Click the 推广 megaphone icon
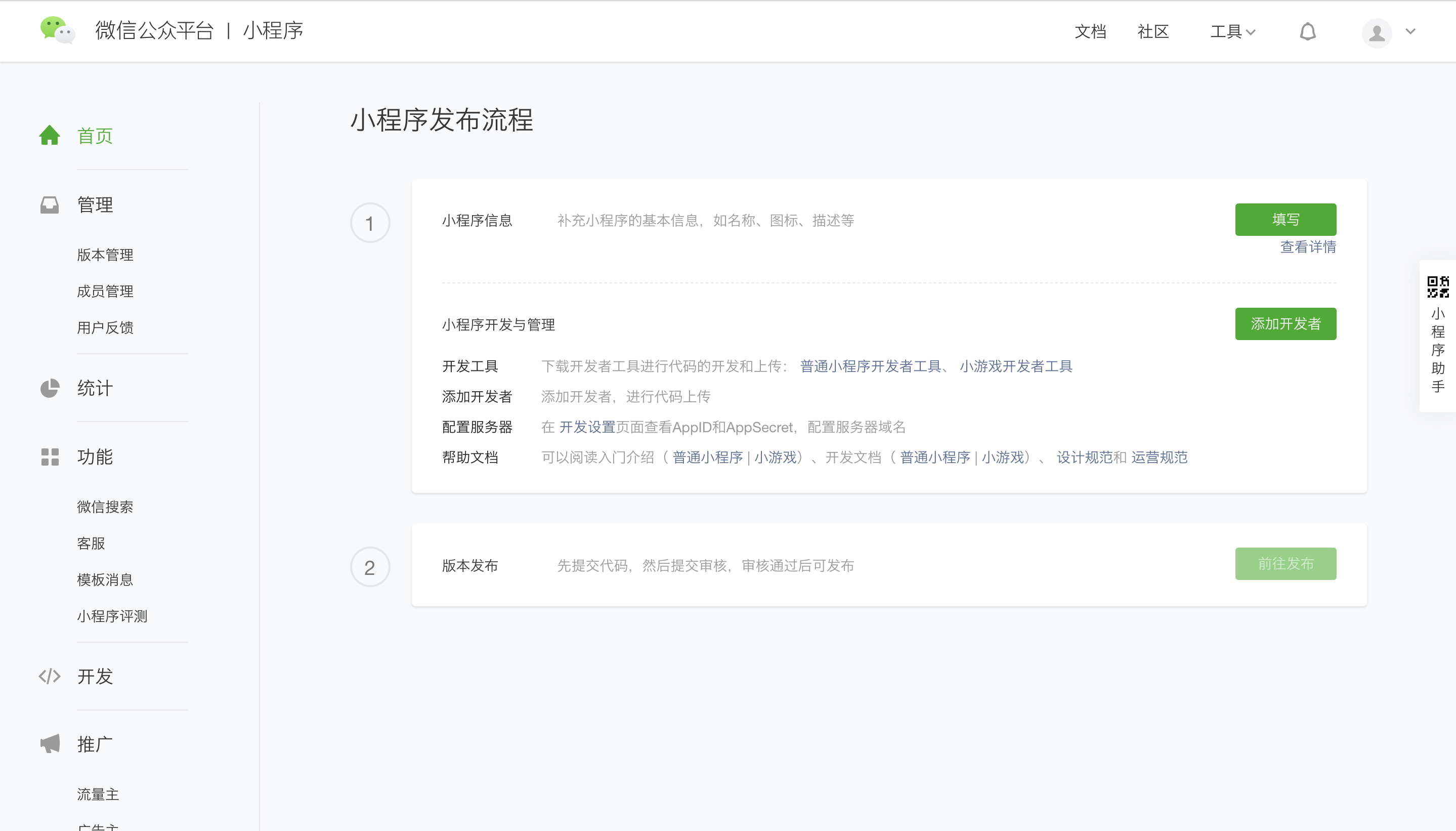Image resolution: width=1456 pixels, height=831 pixels. tap(50, 743)
